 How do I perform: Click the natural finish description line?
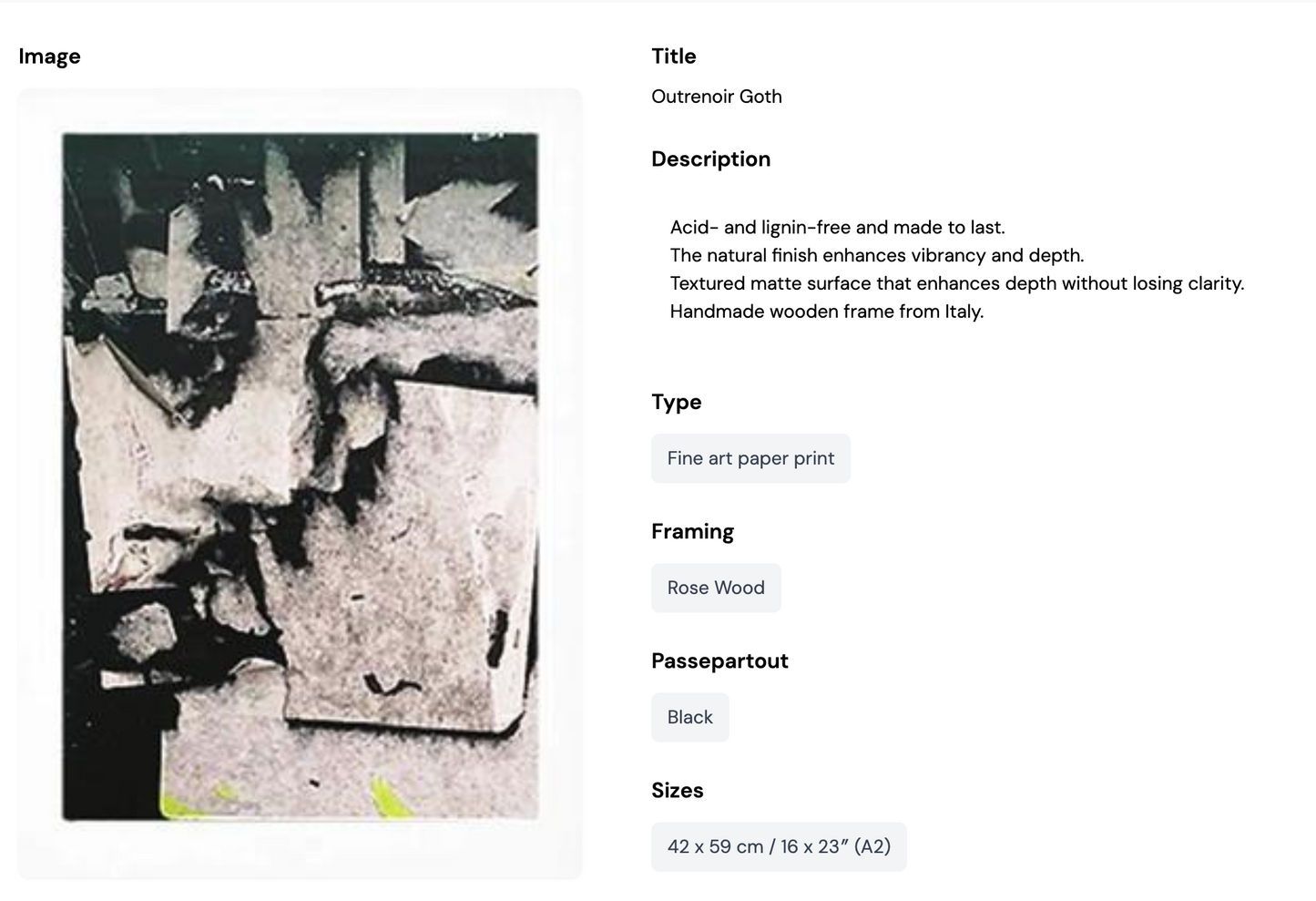pyautogui.click(x=876, y=255)
